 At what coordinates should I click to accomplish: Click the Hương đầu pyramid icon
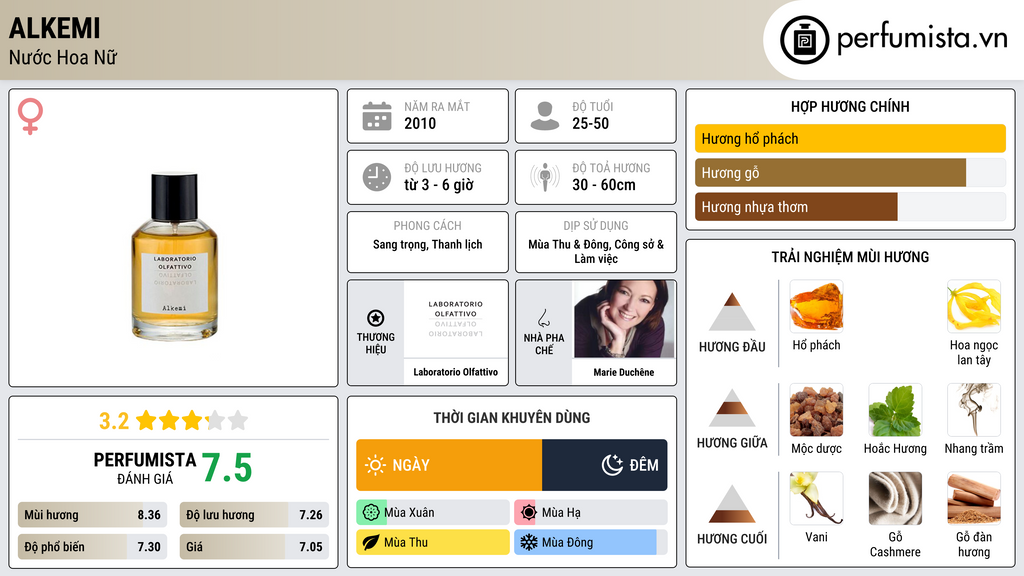point(732,312)
